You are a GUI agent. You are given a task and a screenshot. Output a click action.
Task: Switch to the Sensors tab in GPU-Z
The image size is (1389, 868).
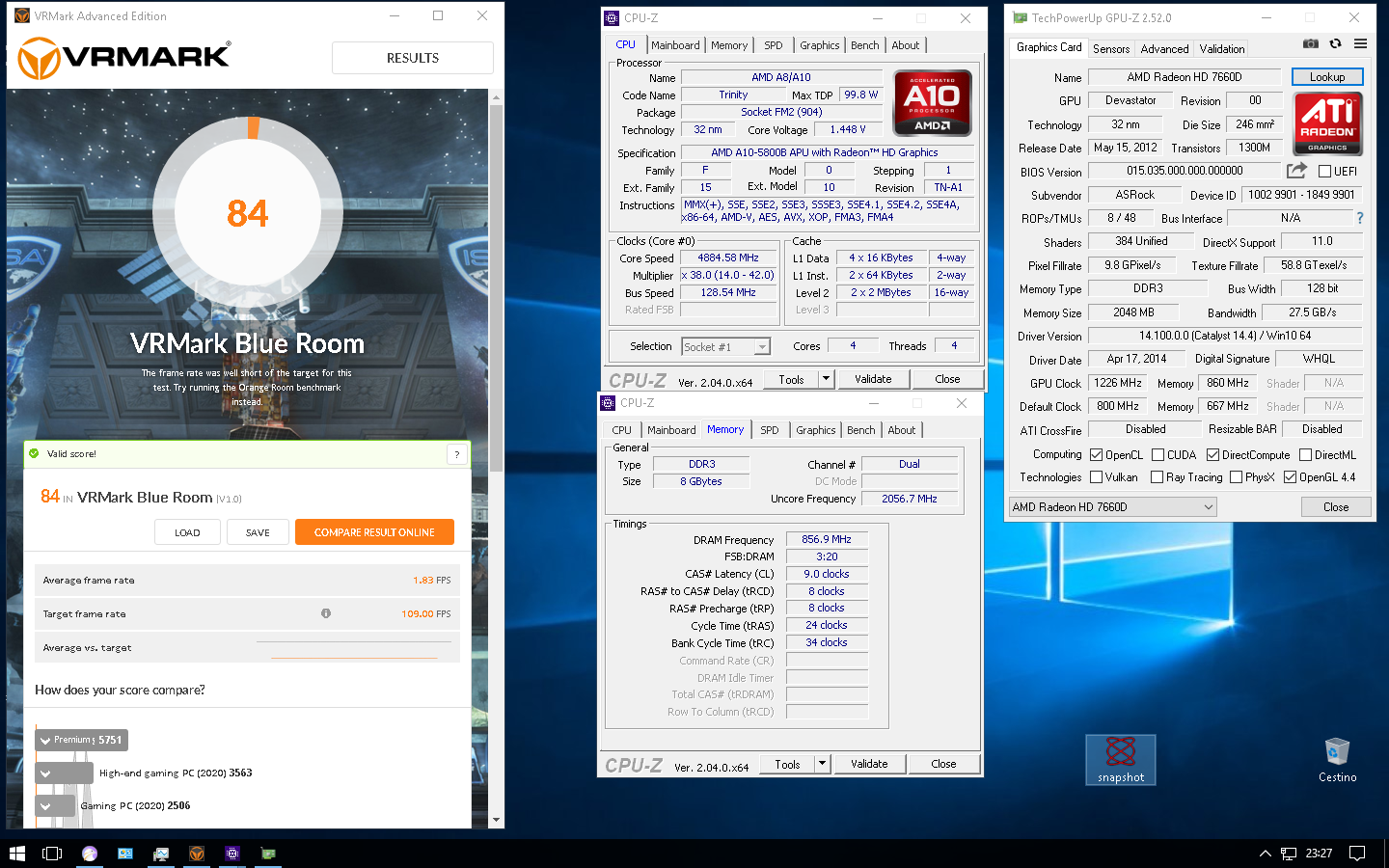(x=1111, y=49)
